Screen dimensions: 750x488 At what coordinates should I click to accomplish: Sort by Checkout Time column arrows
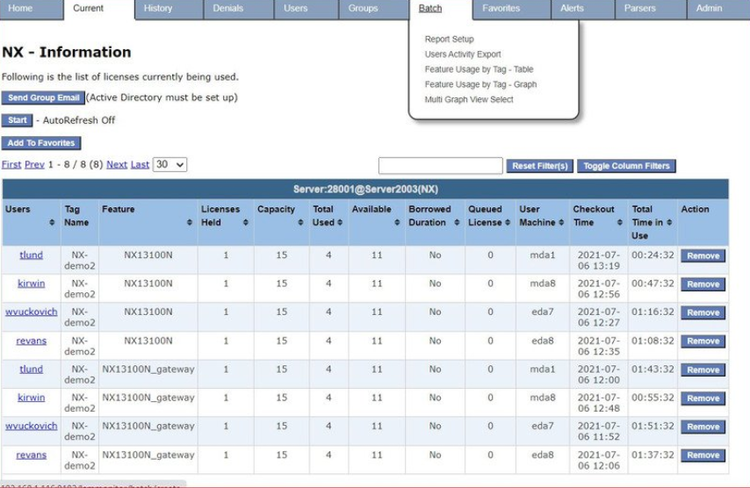pyautogui.click(x=620, y=222)
